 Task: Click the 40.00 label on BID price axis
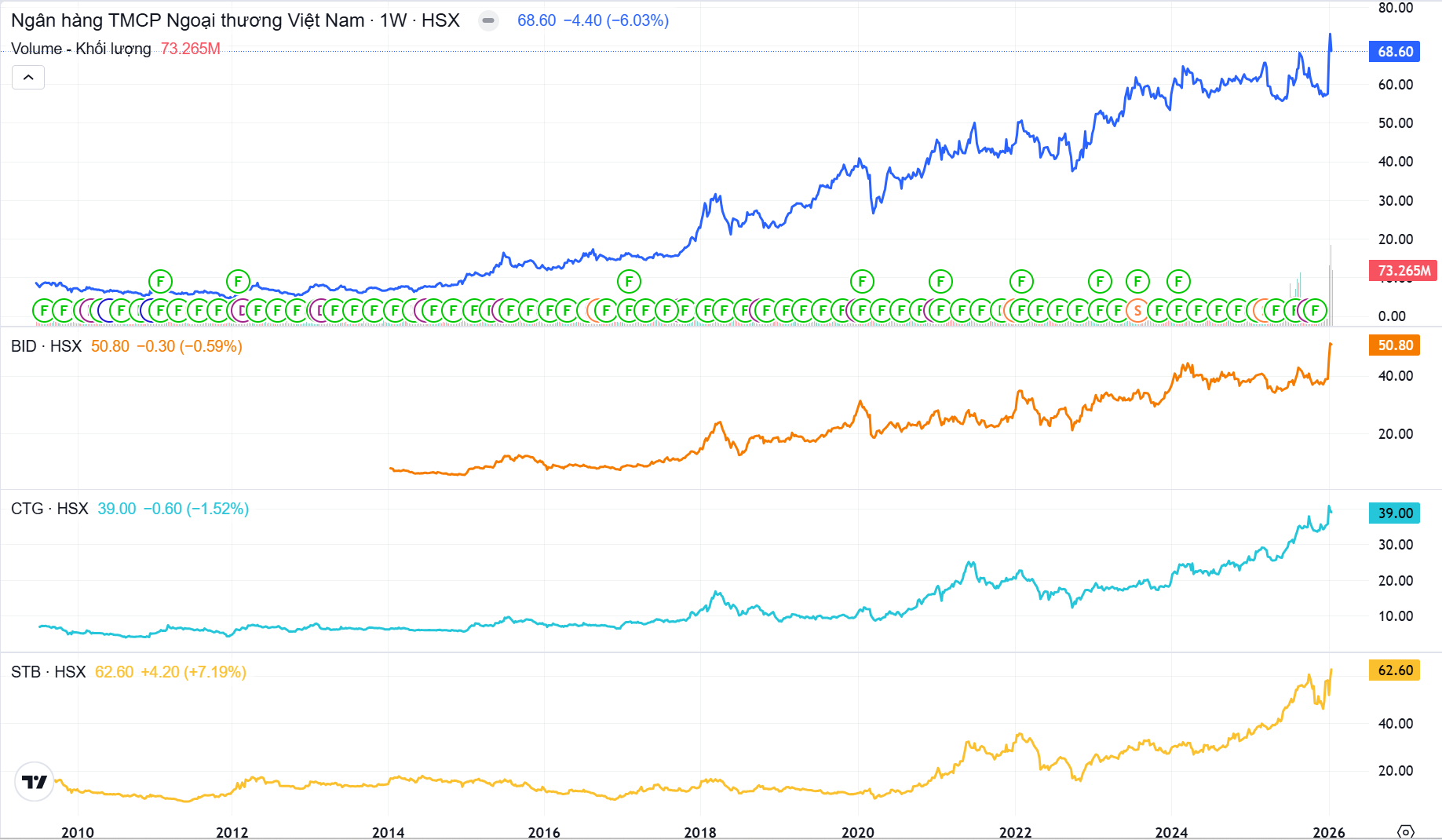click(x=1396, y=376)
